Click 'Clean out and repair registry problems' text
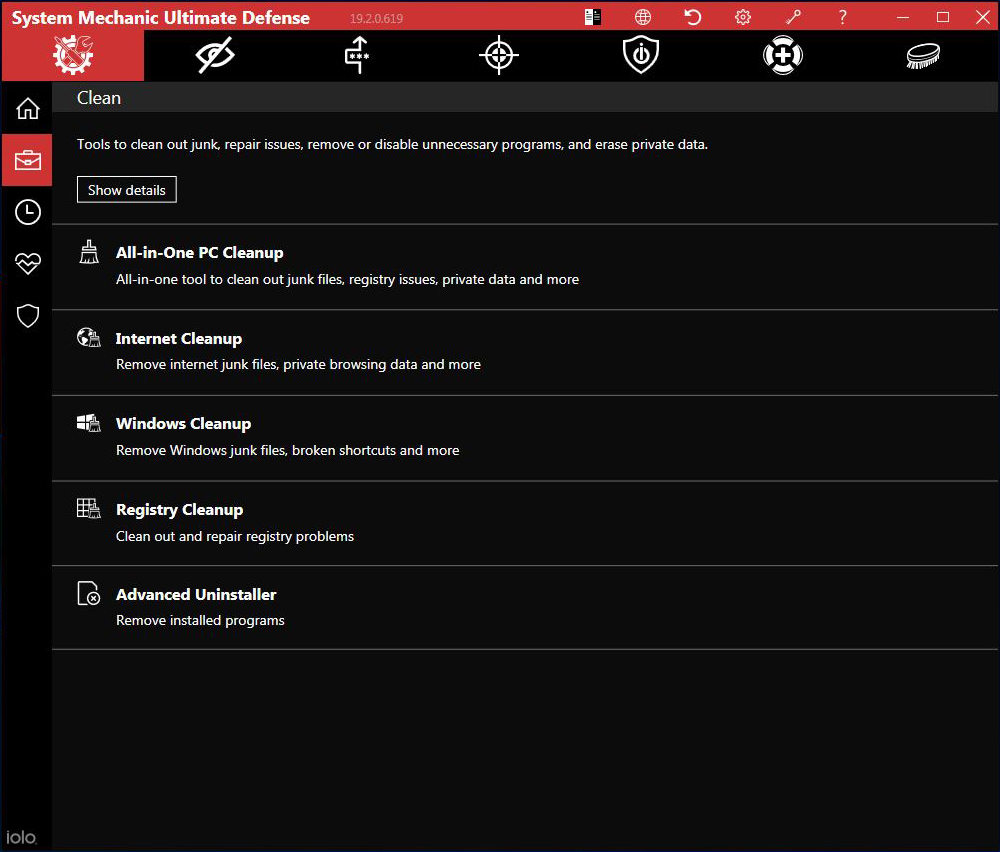The width and height of the screenshot is (1000, 852). [x=235, y=536]
